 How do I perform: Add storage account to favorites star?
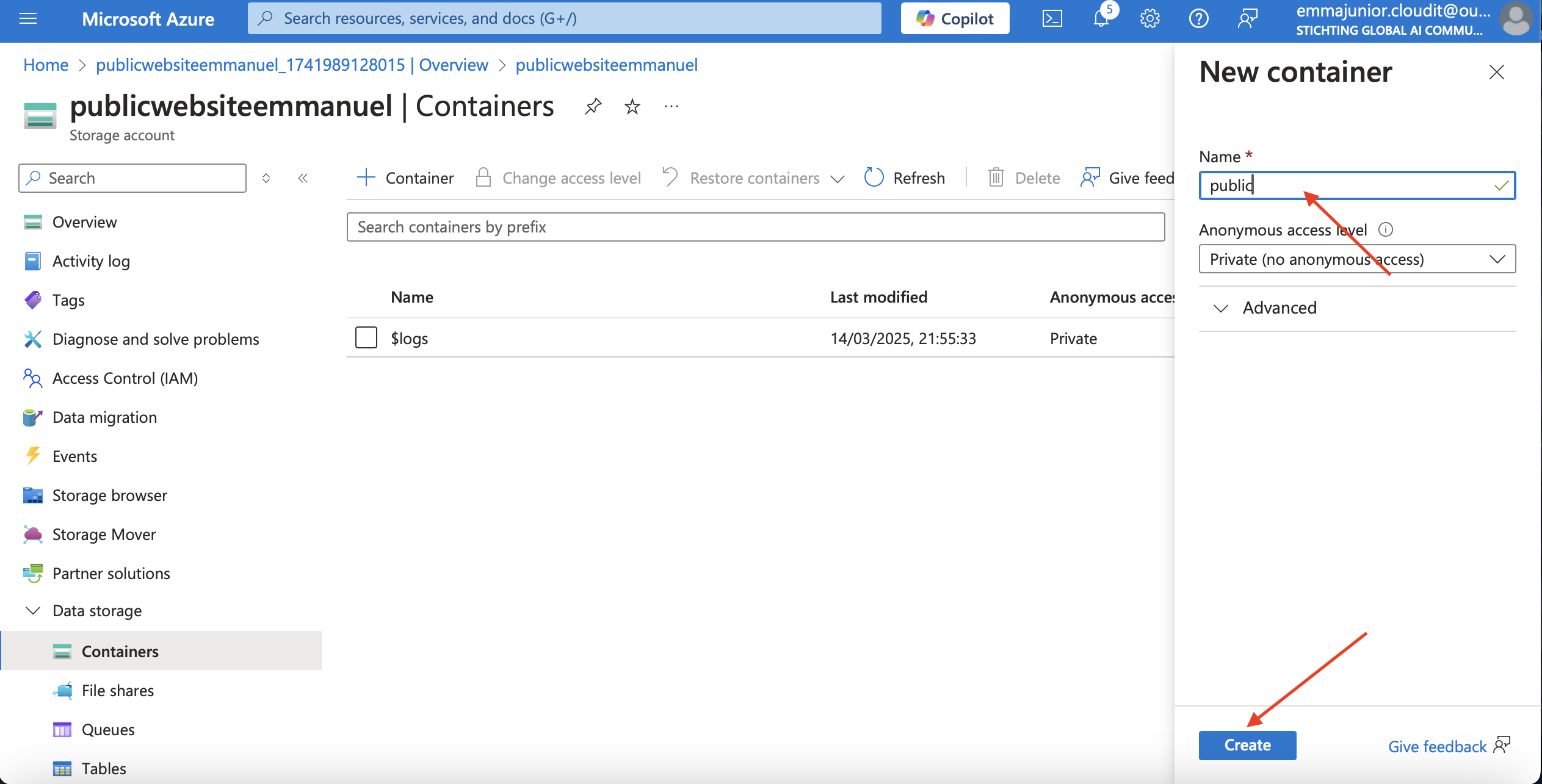tap(632, 107)
